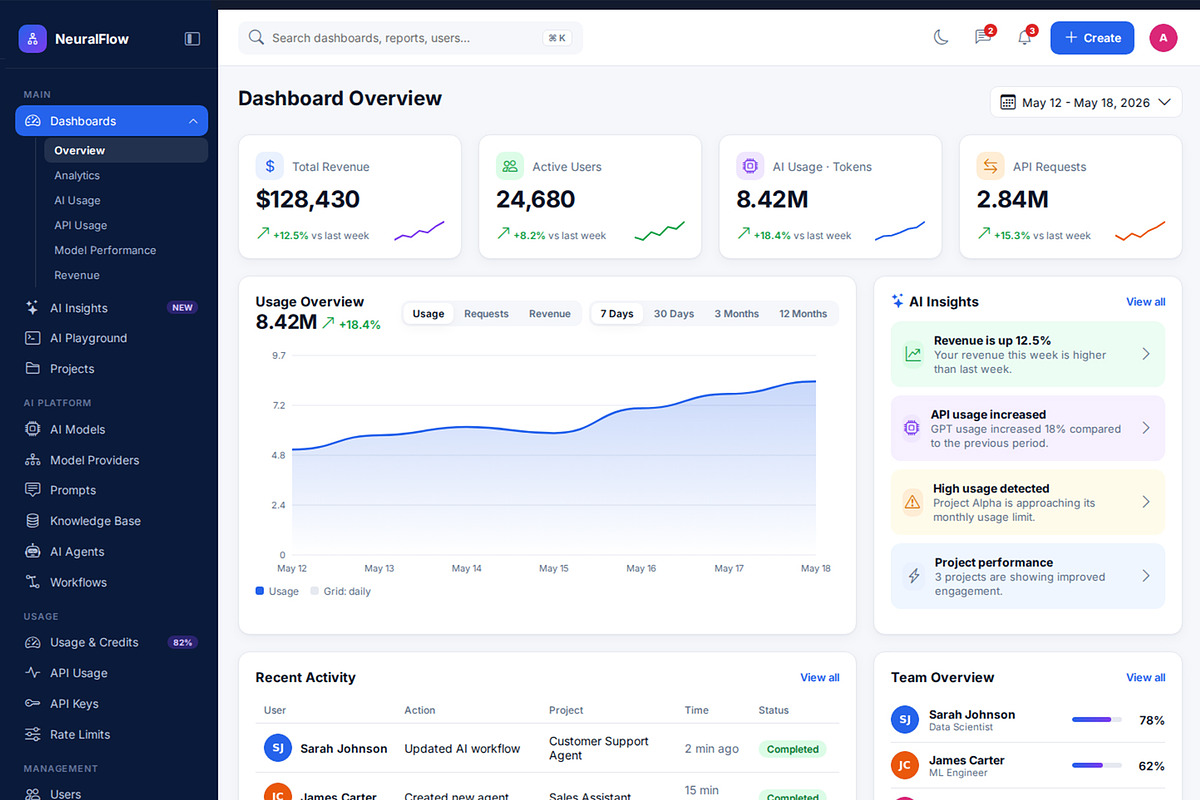Click the Create button
The width and height of the screenshot is (1200, 800).
(1092, 38)
